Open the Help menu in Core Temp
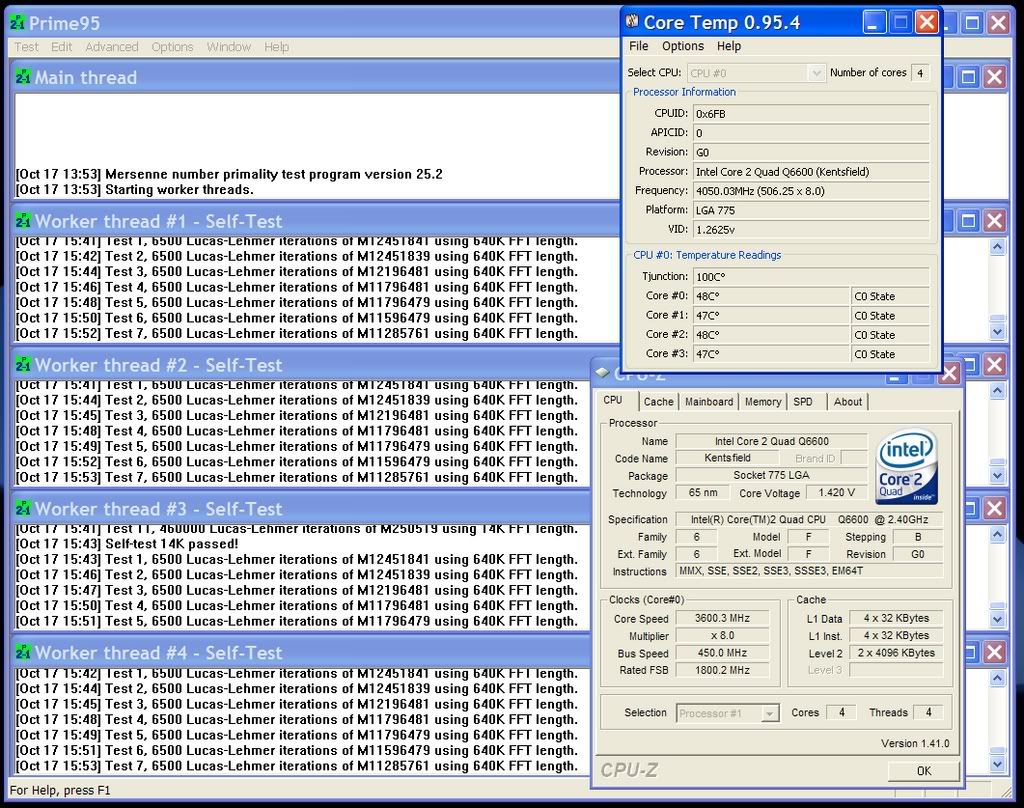The height and width of the screenshot is (808, 1024). (729, 46)
